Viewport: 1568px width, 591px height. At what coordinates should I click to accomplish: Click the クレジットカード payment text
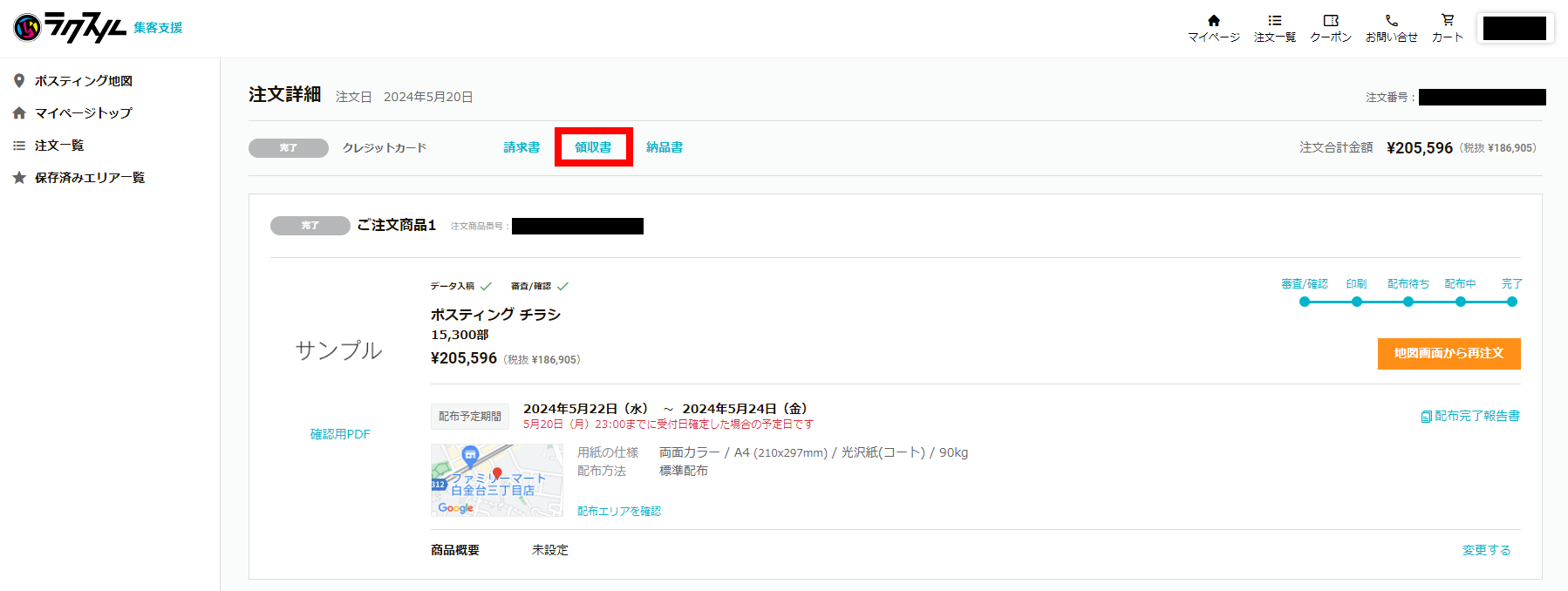385,148
